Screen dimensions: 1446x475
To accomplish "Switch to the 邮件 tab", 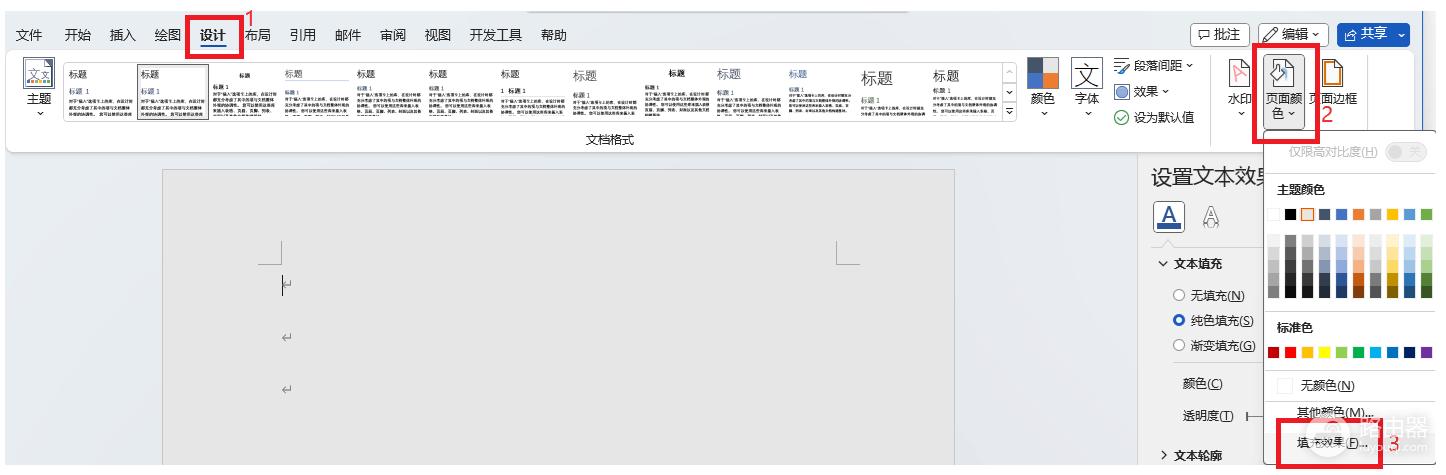I will (x=347, y=35).
